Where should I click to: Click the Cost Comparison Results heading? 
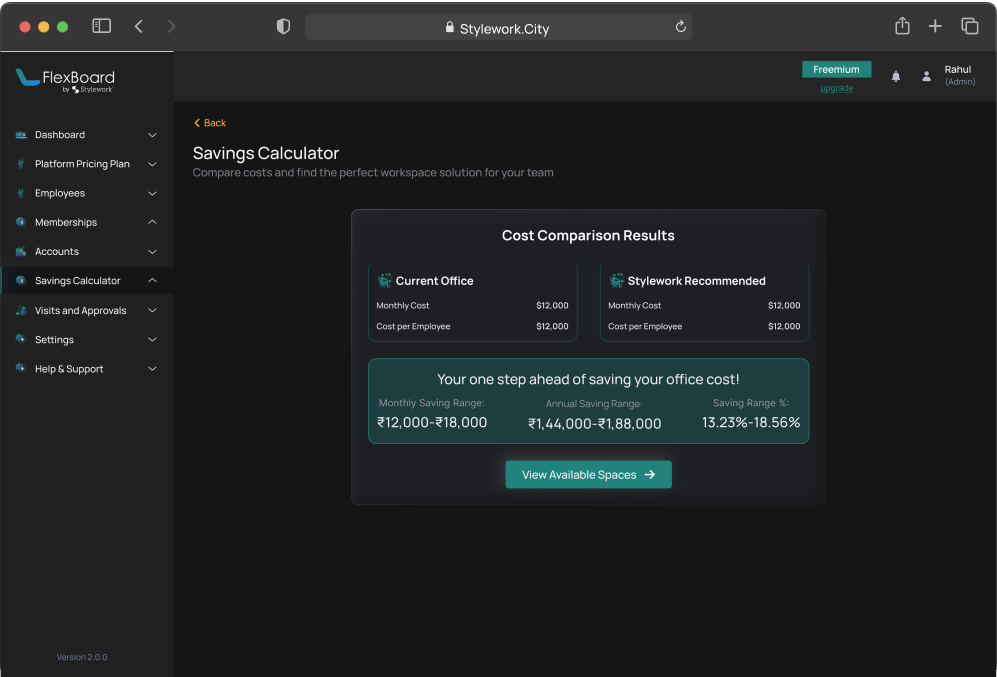pos(588,236)
